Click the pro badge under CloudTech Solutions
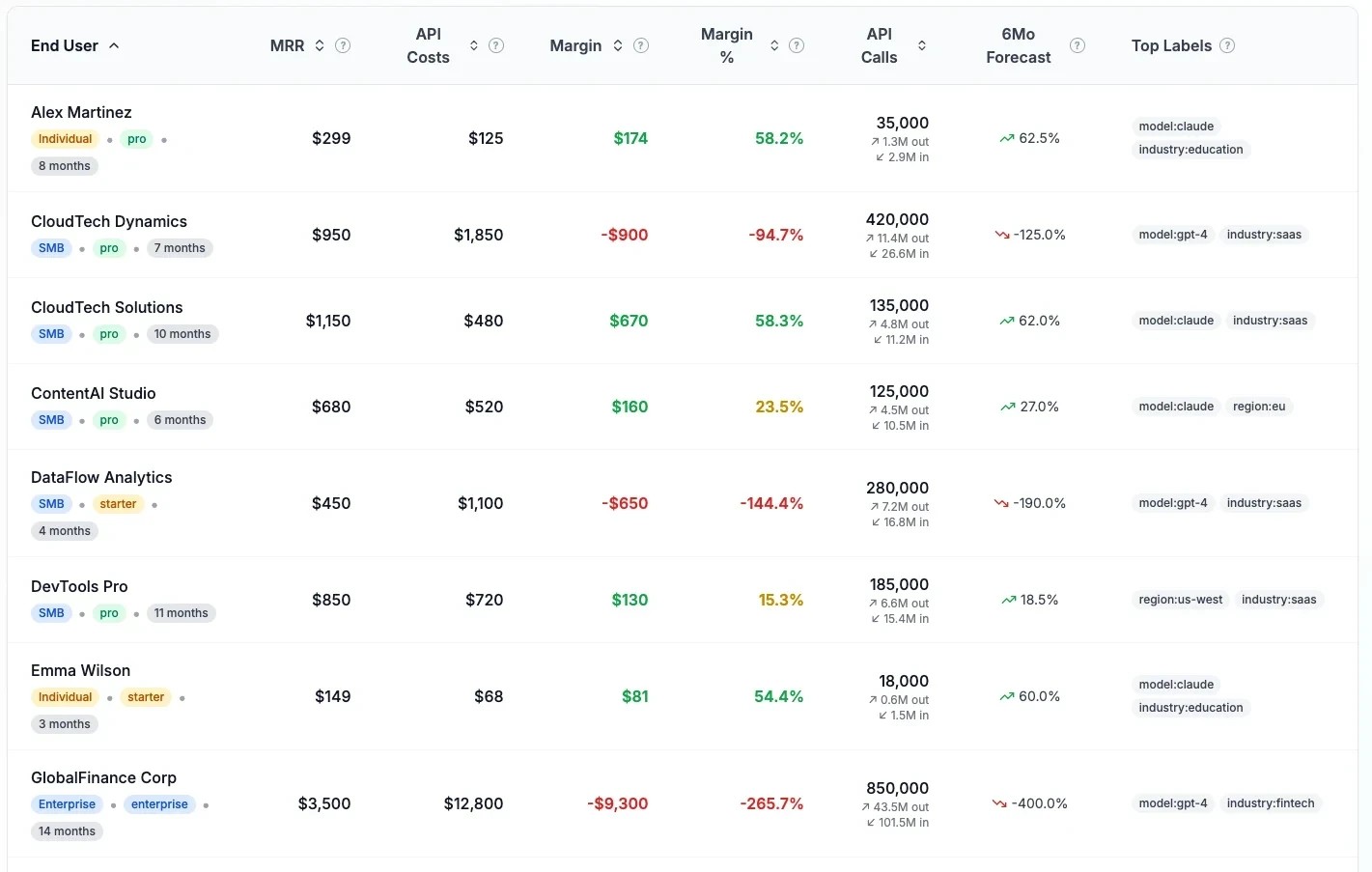Screen dimensions: 1372x872 tap(108, 333)
